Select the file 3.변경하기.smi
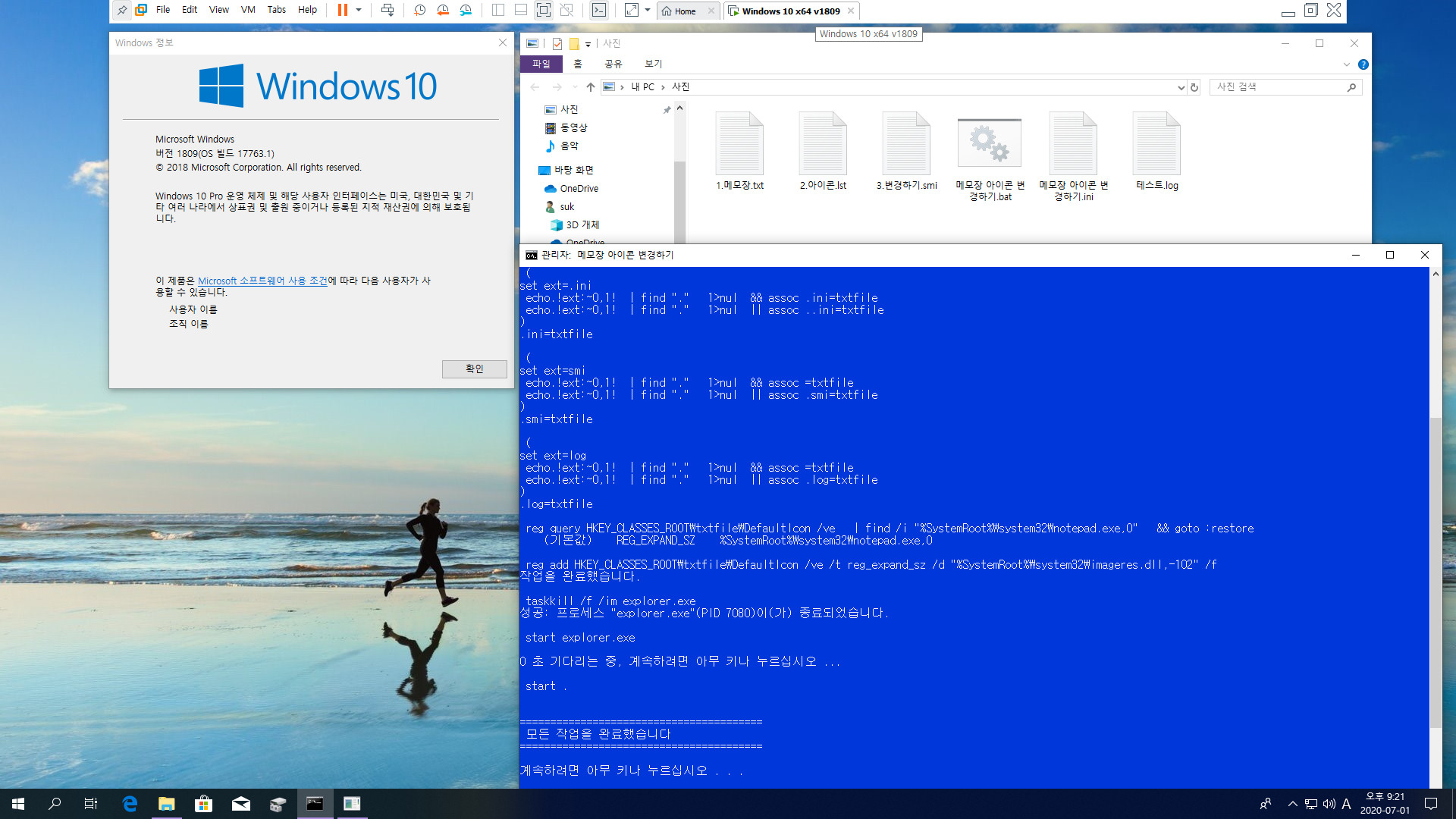Viewport: 1456px width, 819px height. tap(906, 152)
